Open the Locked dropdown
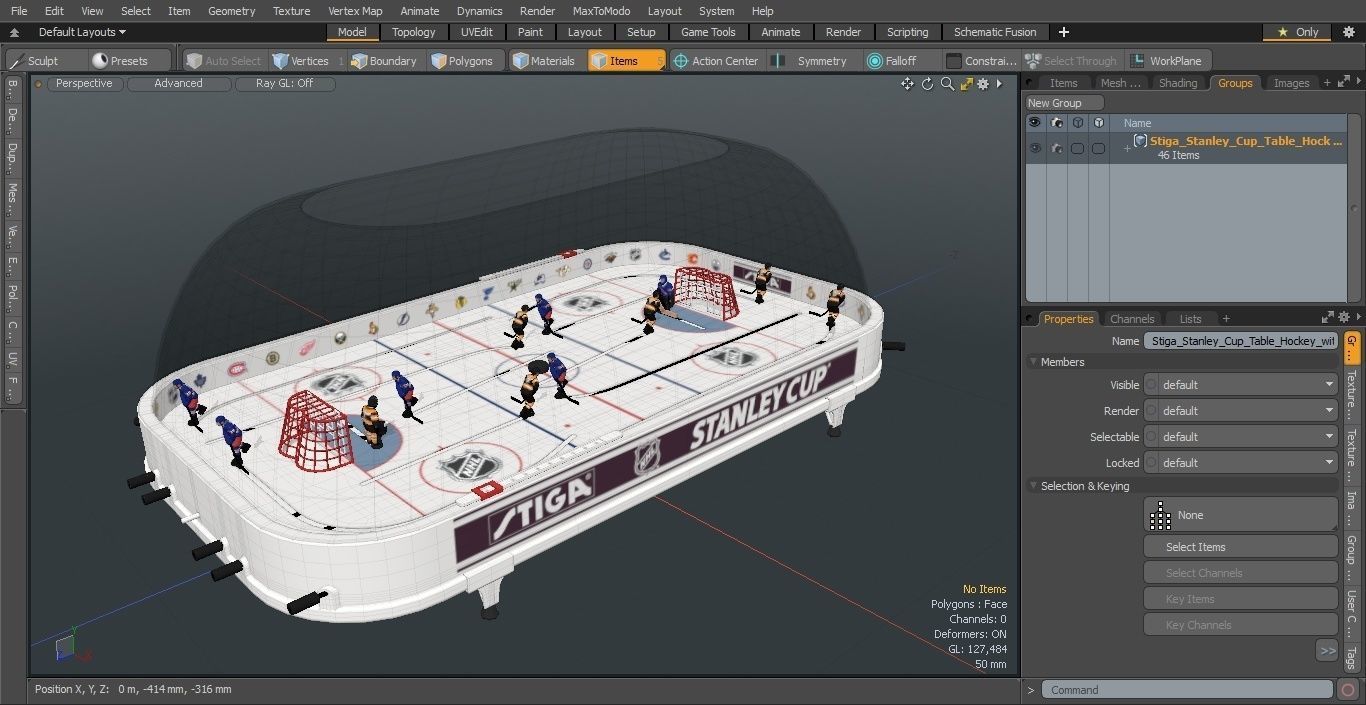Screen dimensions: 1366x705 [x=1240, y=463]
